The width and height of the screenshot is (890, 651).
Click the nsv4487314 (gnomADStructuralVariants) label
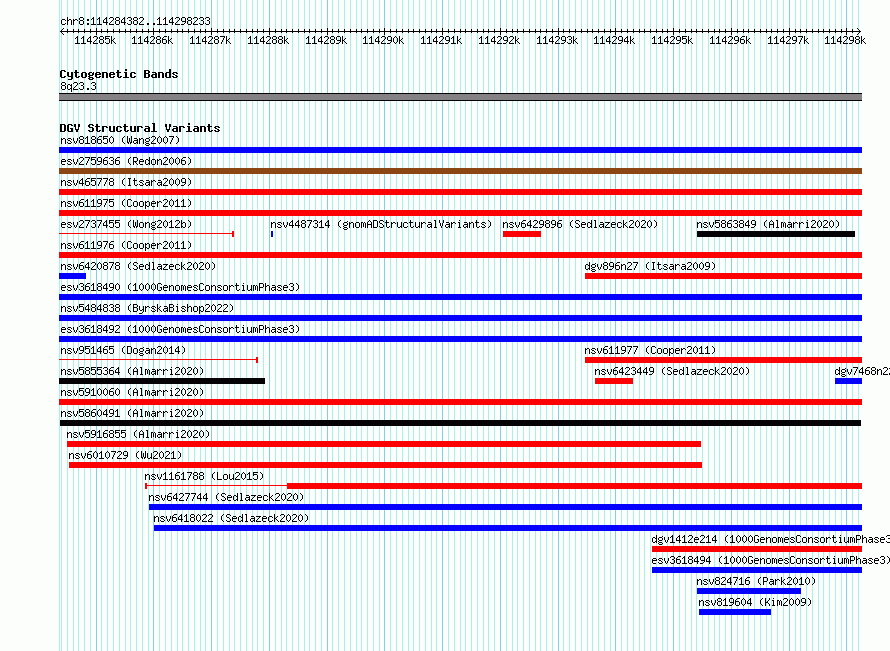coord(381,224)
